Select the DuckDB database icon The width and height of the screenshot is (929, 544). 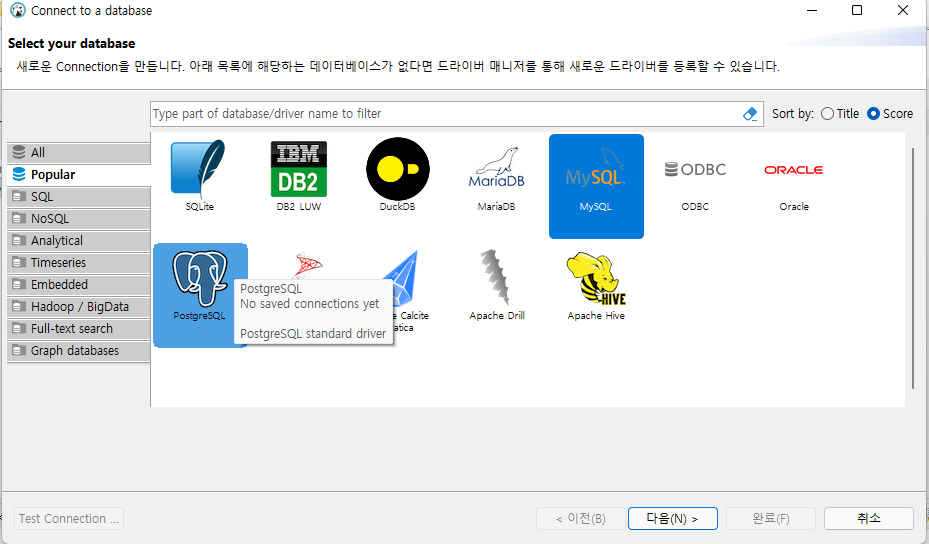[398, 169]
